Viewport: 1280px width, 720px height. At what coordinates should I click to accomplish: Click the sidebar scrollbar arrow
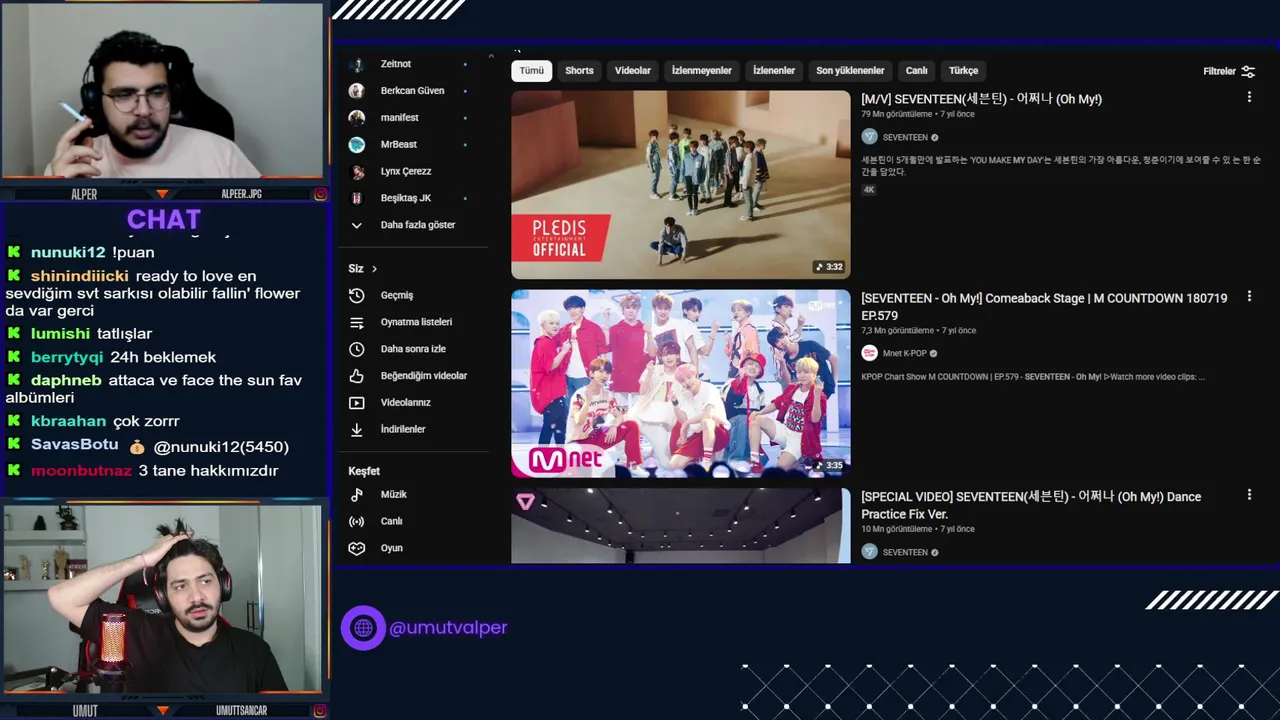[x=491, y=56]
